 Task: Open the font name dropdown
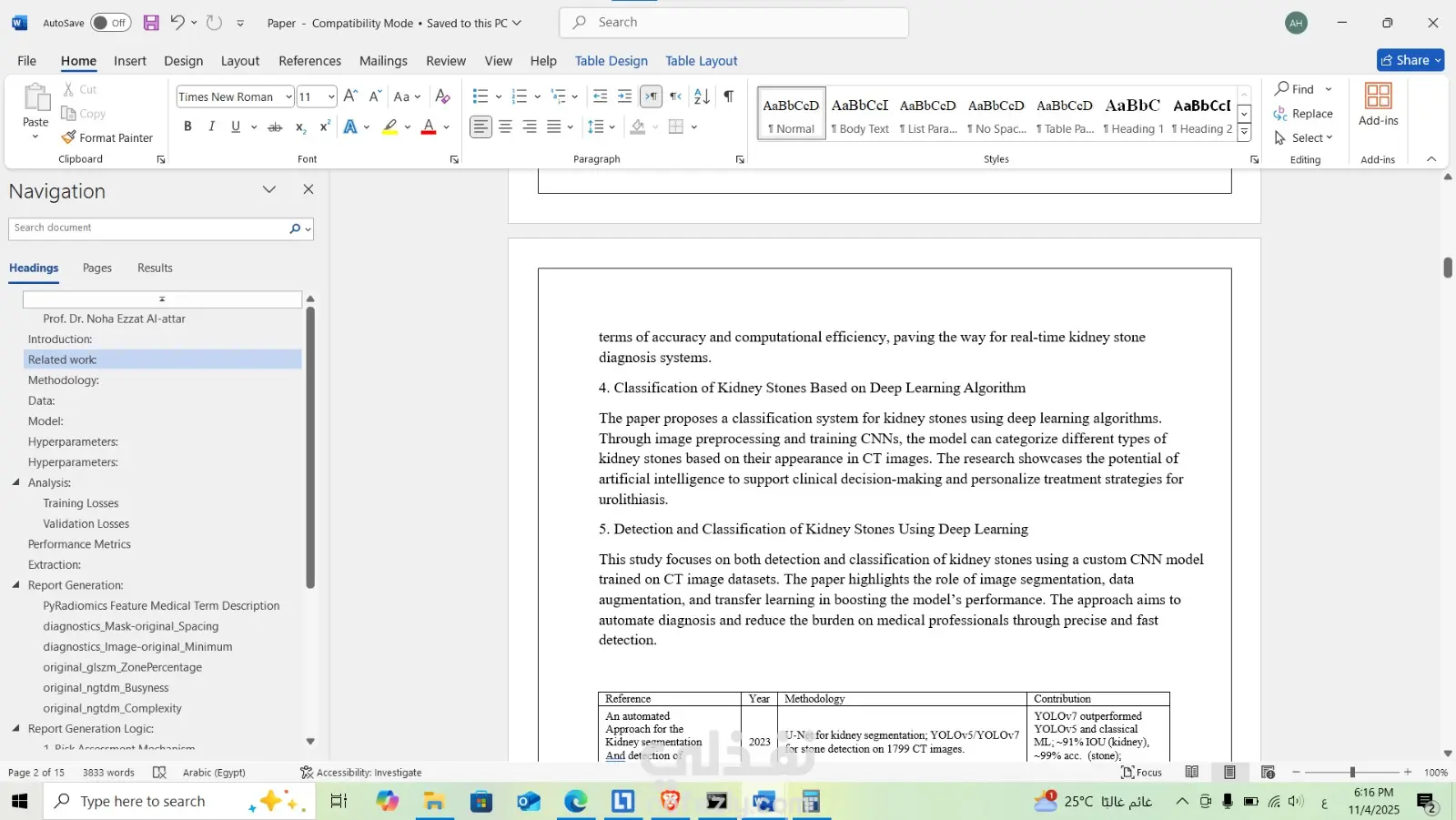click(x=288, y=97)
